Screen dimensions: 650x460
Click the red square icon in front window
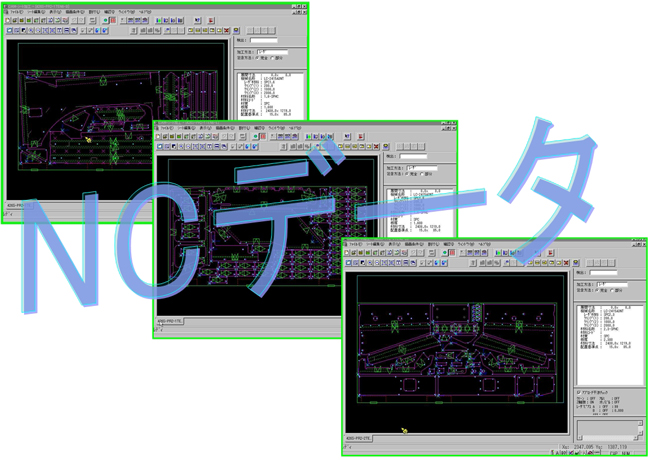pos(452,253)
